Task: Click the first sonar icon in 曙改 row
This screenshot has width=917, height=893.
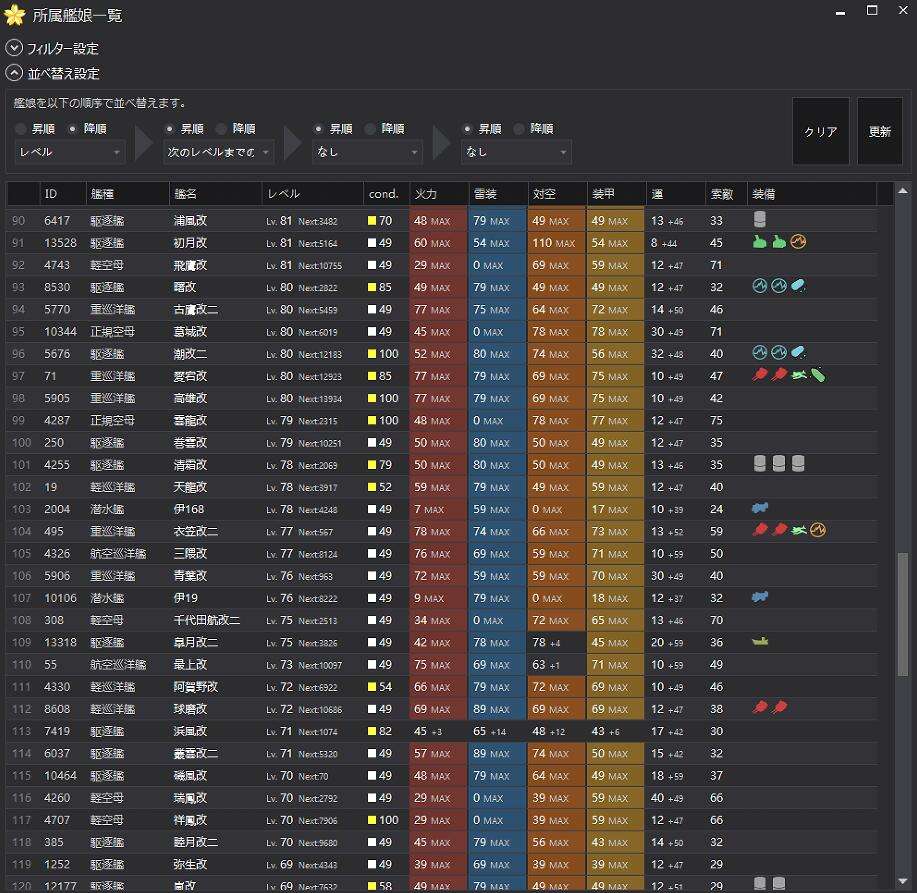Action: pos(760,286)
